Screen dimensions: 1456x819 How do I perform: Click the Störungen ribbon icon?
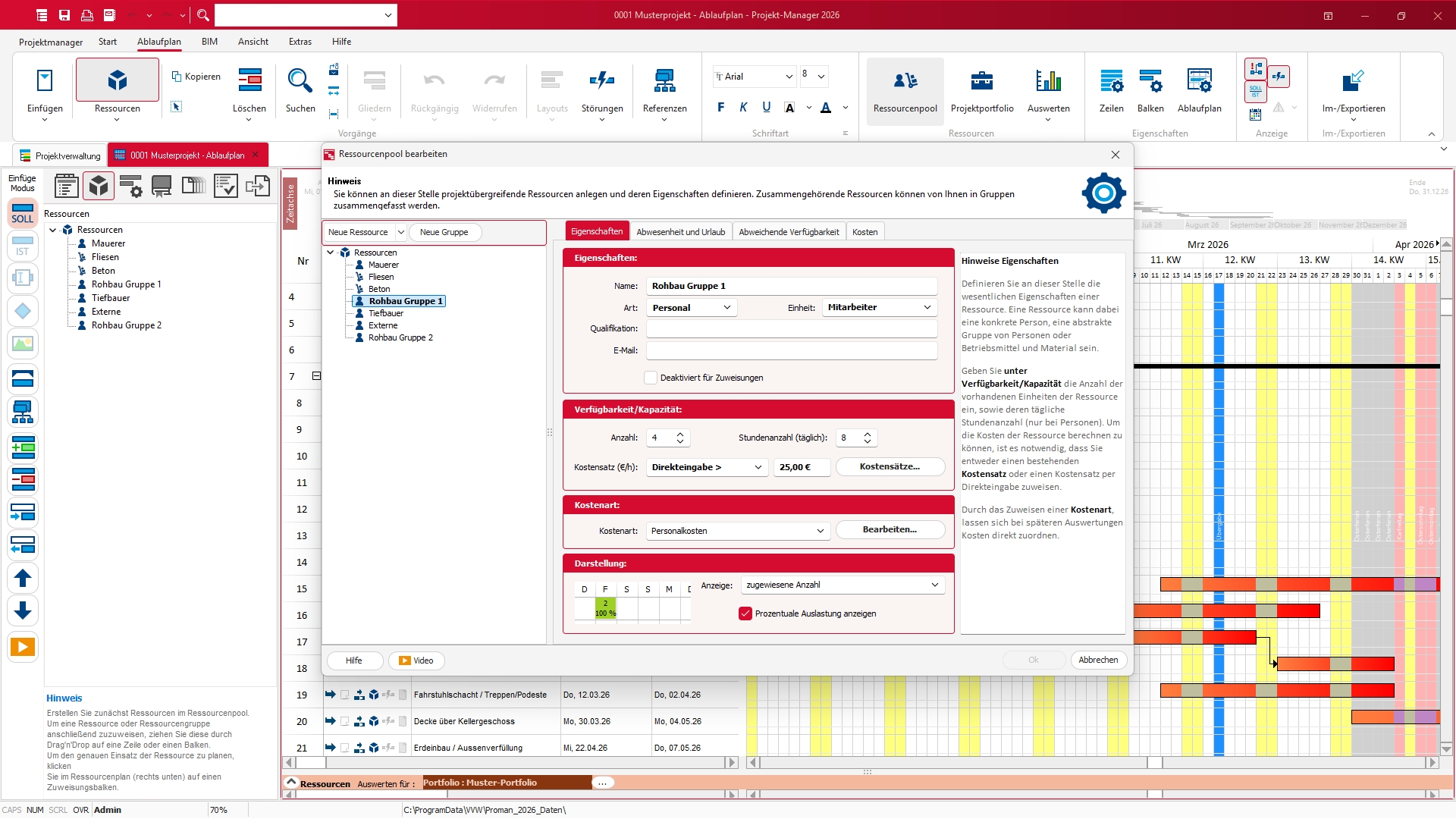pyautogui.click(x=602, y=81)
